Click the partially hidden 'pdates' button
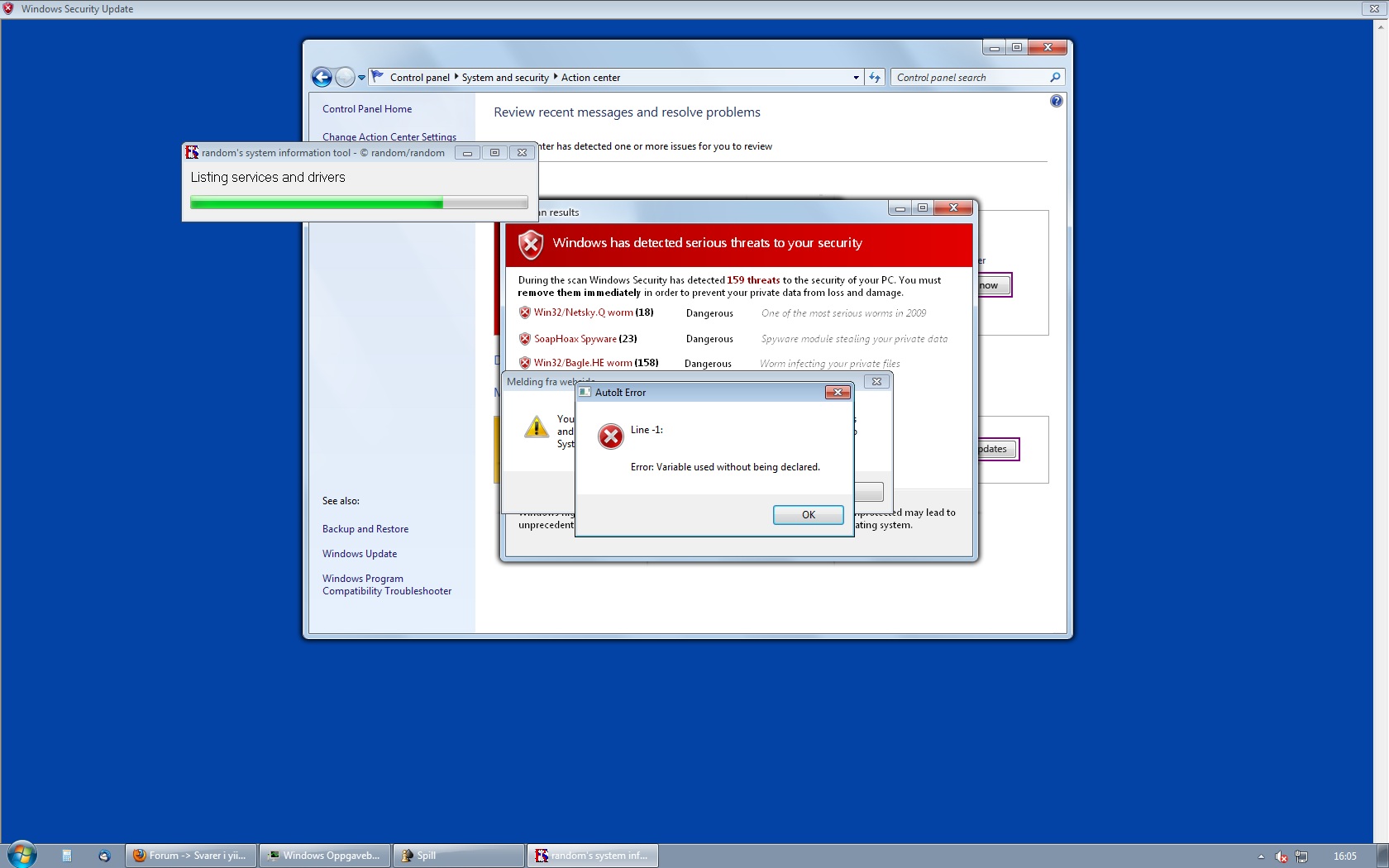The image size is (1389, 868). pyautogui.click(x=997, y=449)
